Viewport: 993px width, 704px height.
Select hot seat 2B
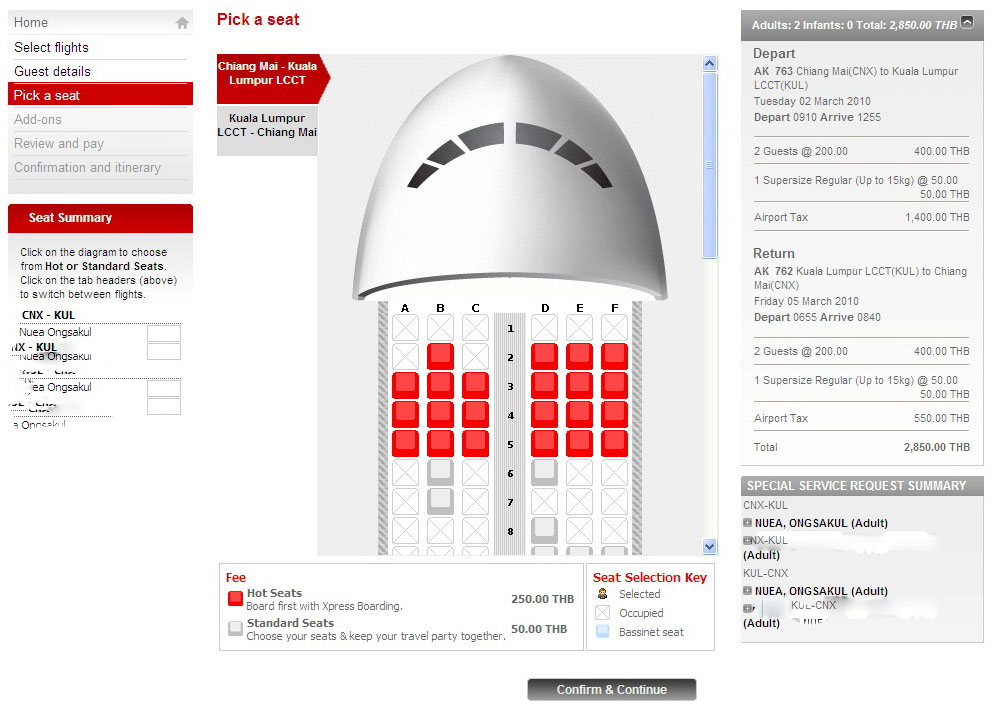click(x=440, y=356)
